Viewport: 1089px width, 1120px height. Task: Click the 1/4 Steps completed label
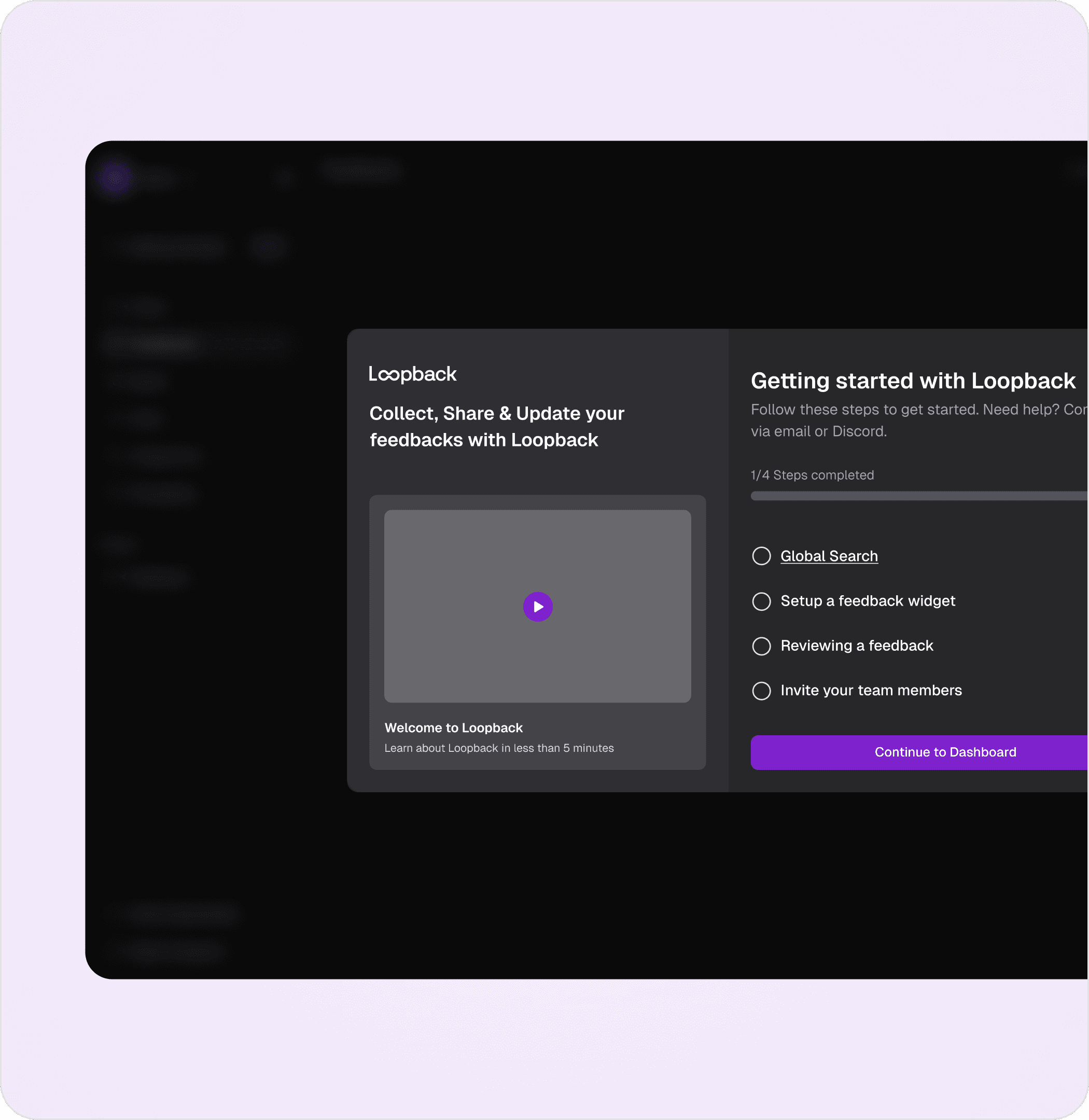click(812, 475)
